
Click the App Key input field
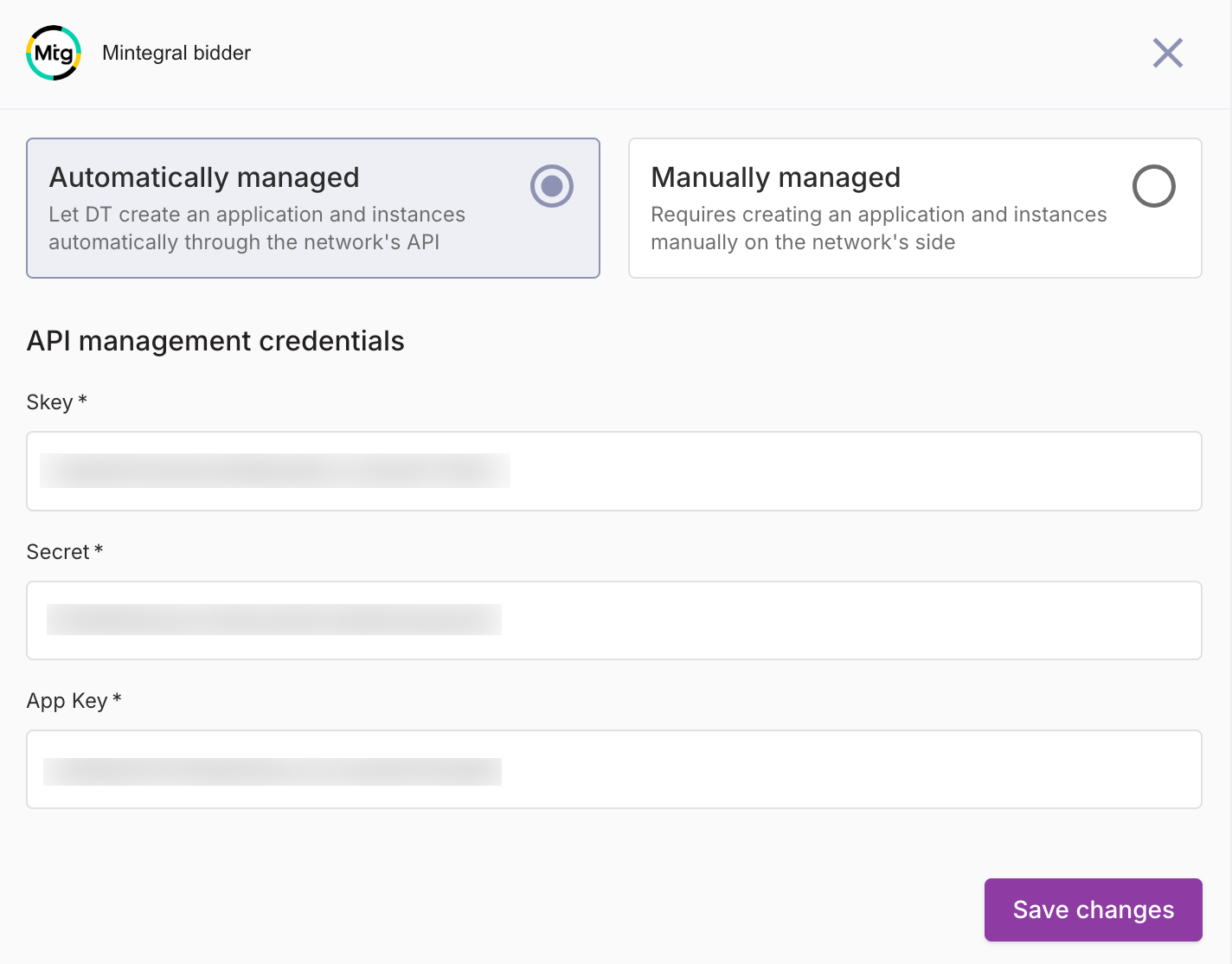pos(614,769)
